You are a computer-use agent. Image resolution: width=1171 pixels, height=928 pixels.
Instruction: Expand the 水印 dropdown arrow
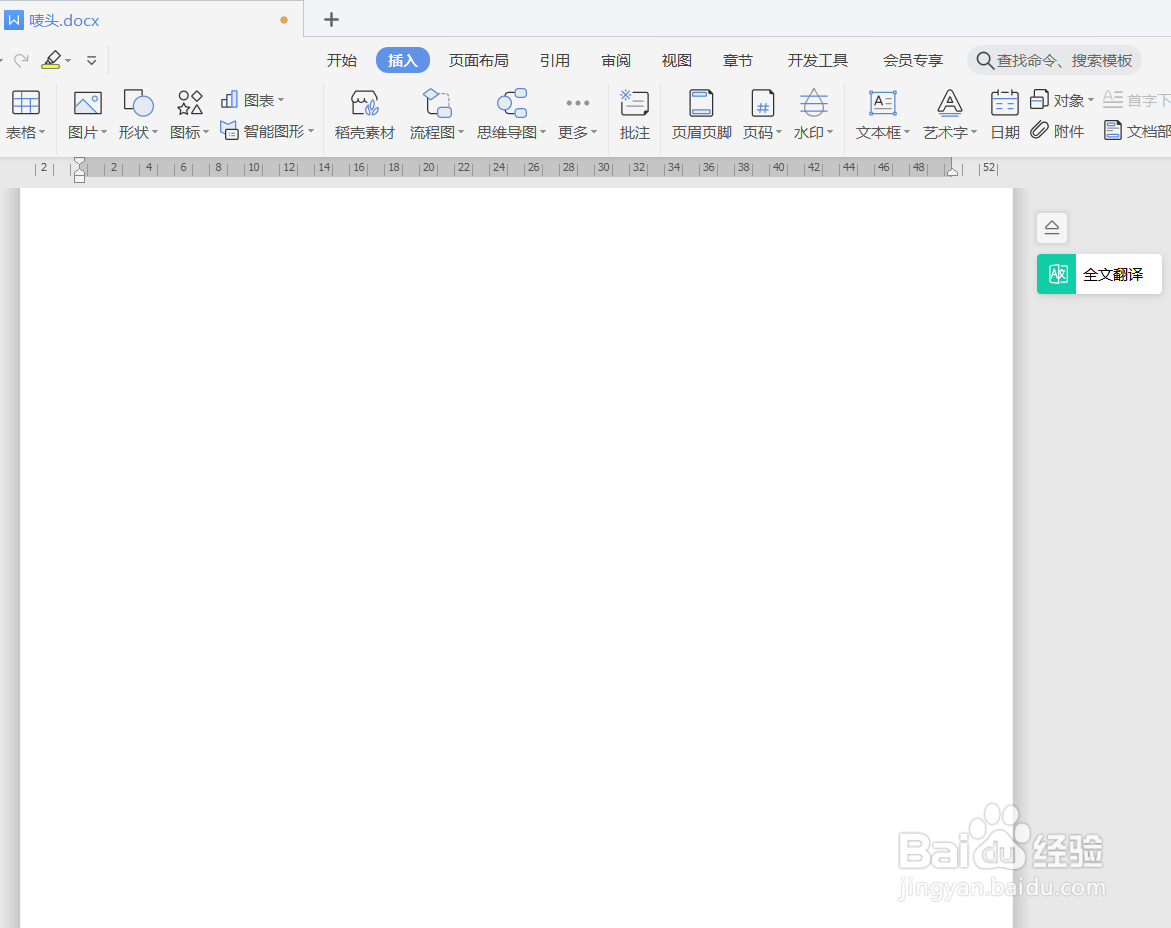(830, 132)
